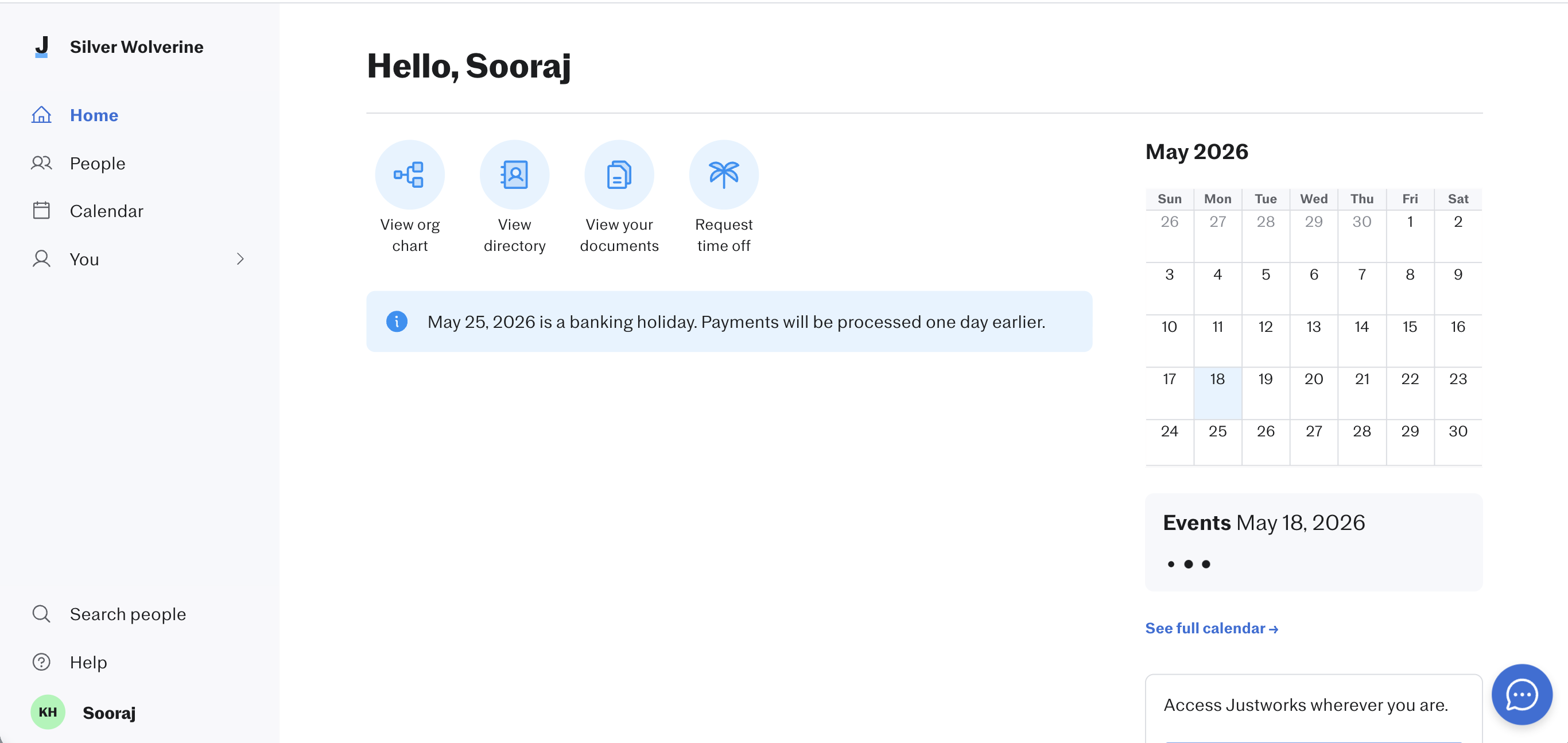Click the Sun column header
Screen dimensions: 1568x743
[1169, 199]
